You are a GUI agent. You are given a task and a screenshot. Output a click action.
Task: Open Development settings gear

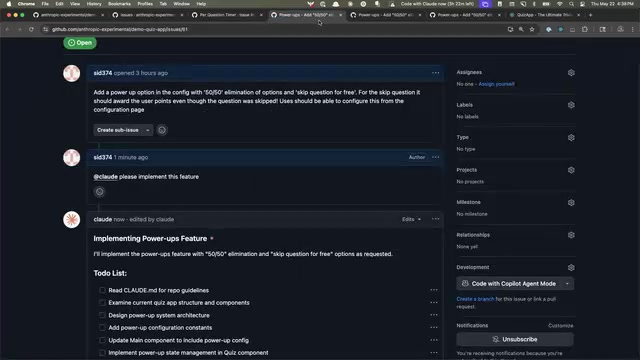pyautogui.click(x=571, y=267)
